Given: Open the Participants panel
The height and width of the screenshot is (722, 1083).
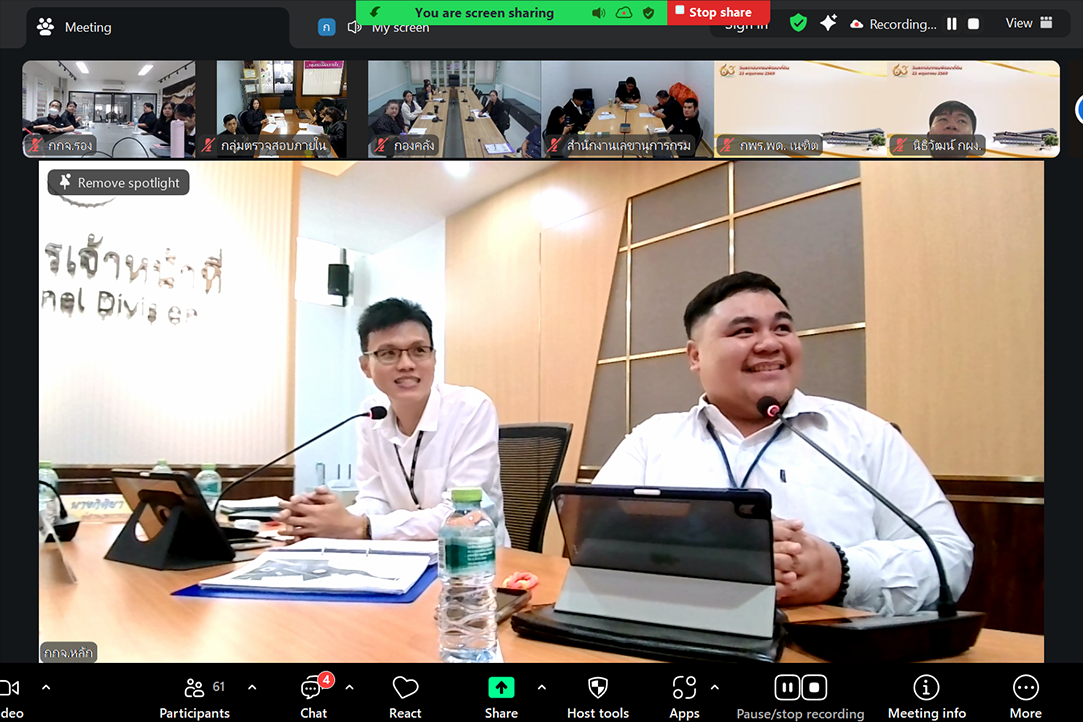Looking at the screenshot, I should 195,699.
